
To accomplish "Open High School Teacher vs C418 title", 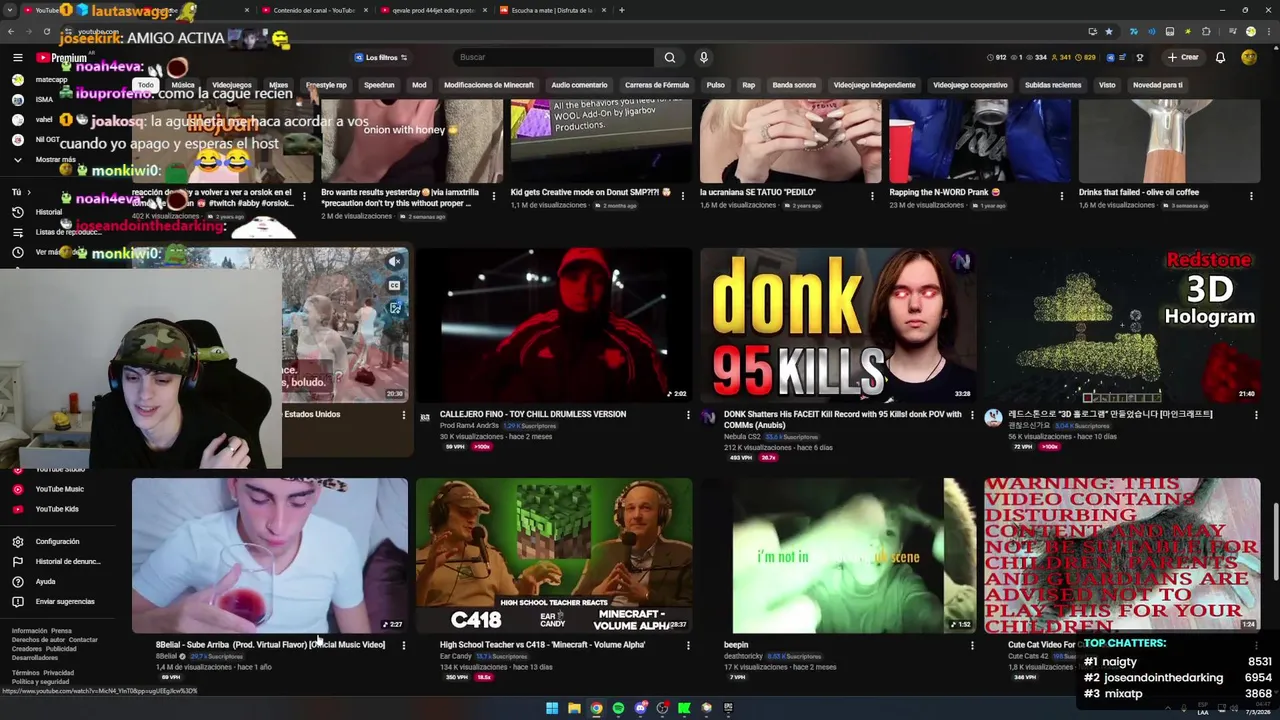I will (542, 645).
